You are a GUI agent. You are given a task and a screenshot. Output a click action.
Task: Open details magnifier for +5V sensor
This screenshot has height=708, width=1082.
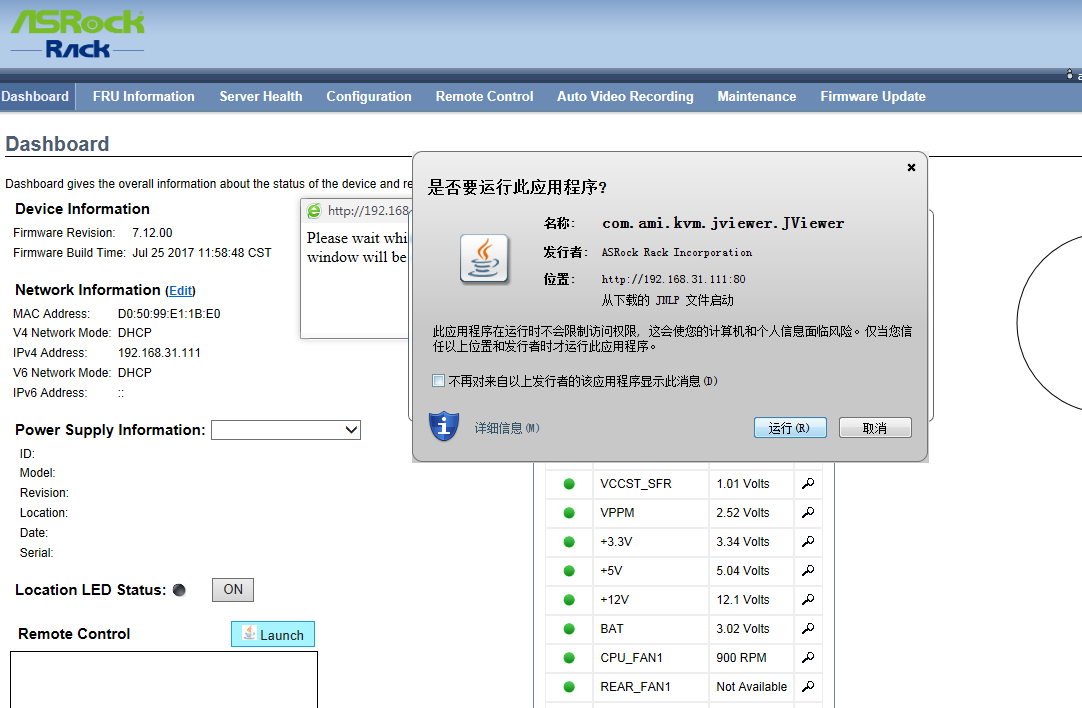[x=808, y=570]
